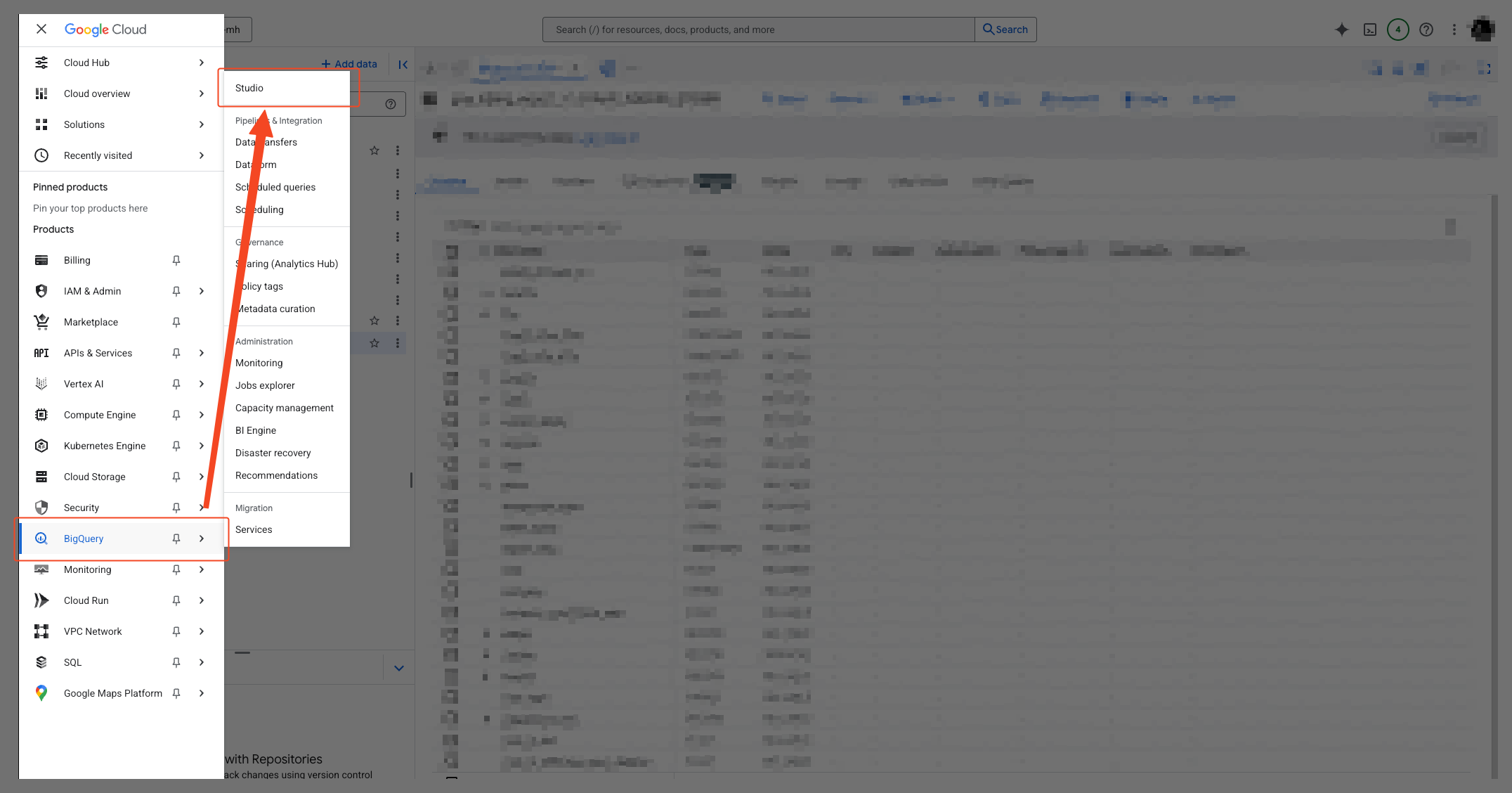Open the Google Cloud logo home link
Viewport: 1512px width, 793px height.
pyautogui.click(x=105, y=29)
